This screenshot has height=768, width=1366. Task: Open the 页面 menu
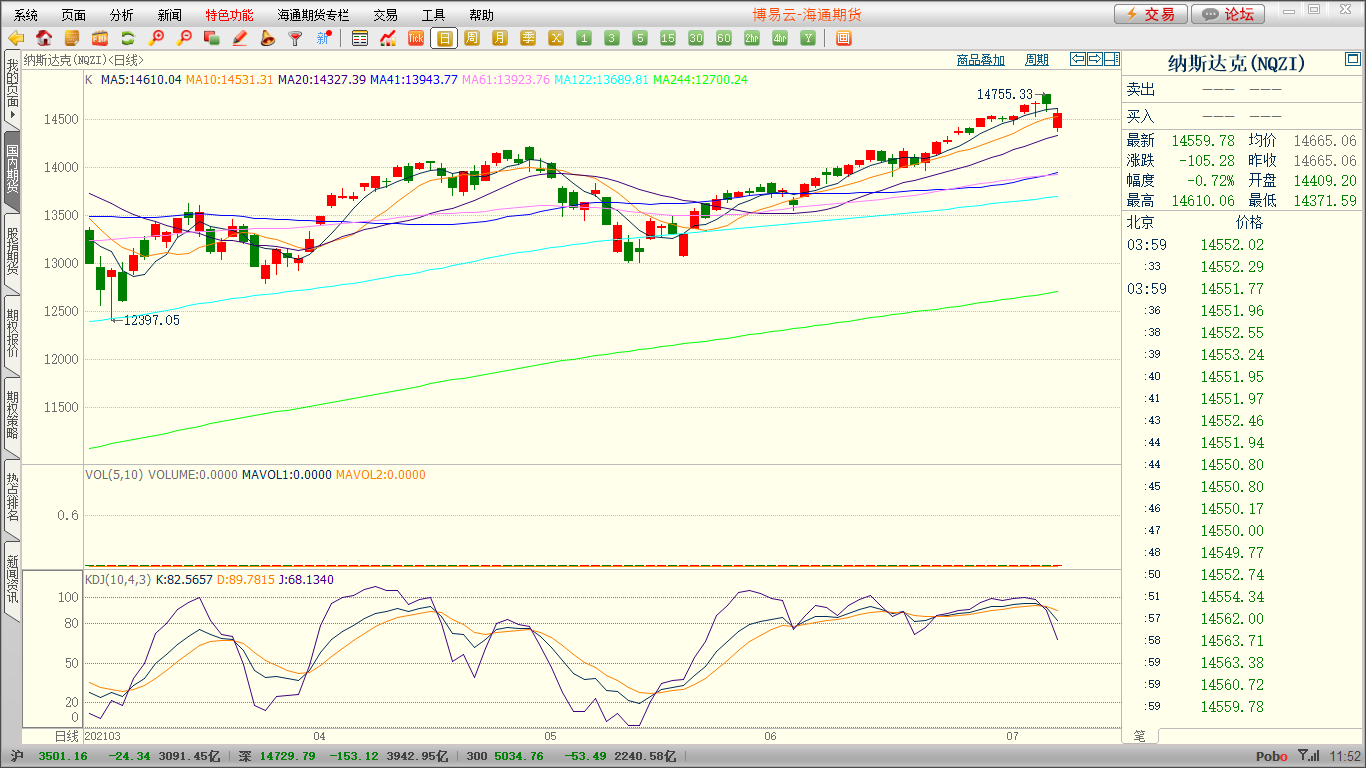tap(74, 15)
